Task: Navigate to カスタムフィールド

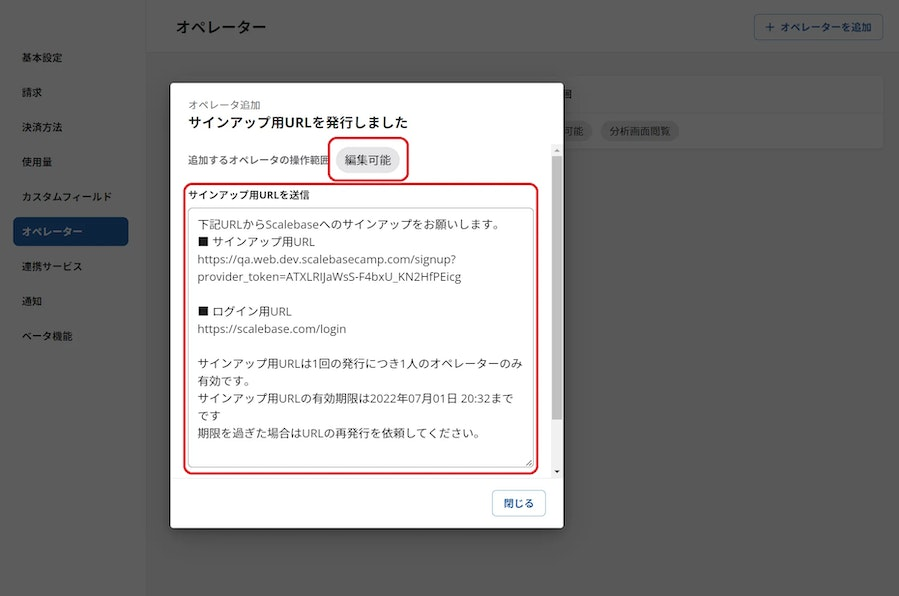Action: (67, 197)
